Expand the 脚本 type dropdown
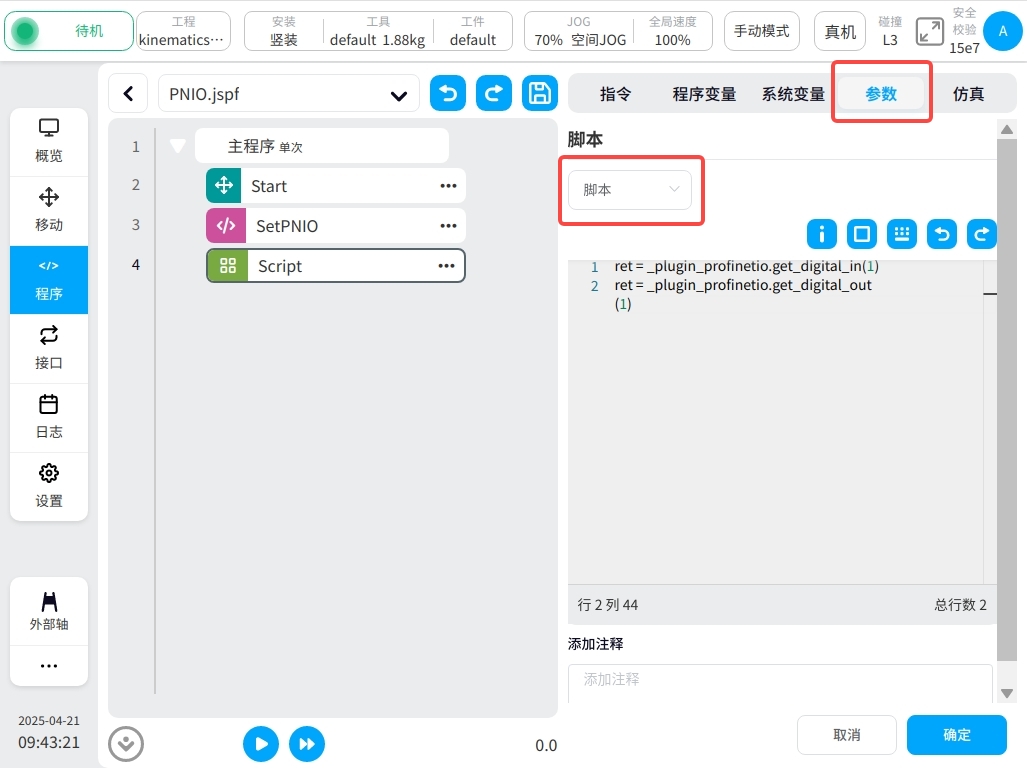This screenshot has height=768, width=1027. (630, 189)
